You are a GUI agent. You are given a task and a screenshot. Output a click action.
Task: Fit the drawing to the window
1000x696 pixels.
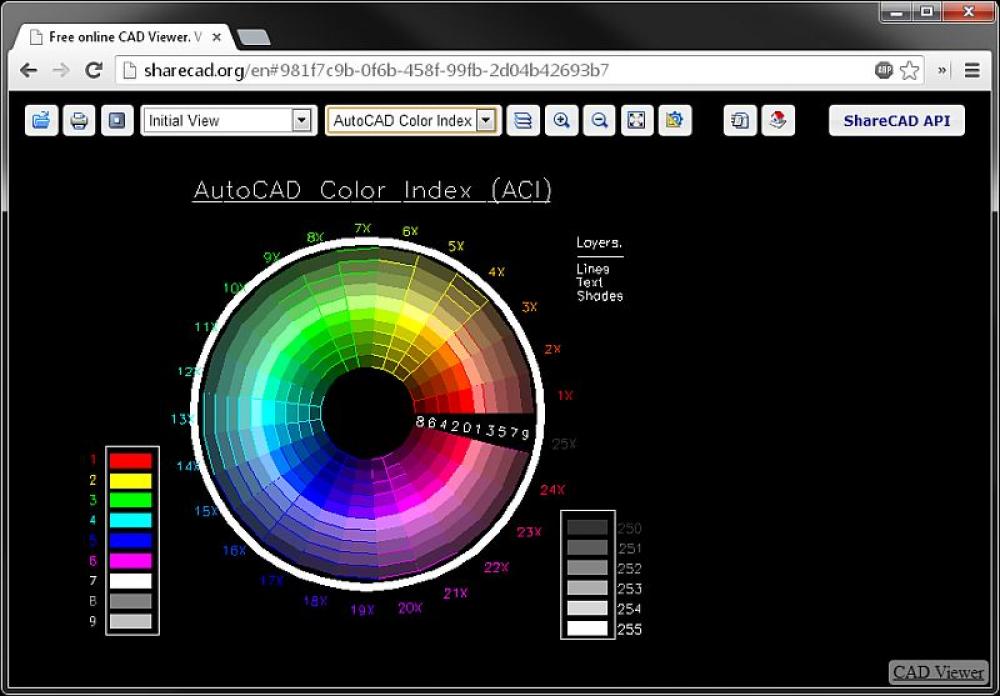pyautogui.click(x=636, y=120)
